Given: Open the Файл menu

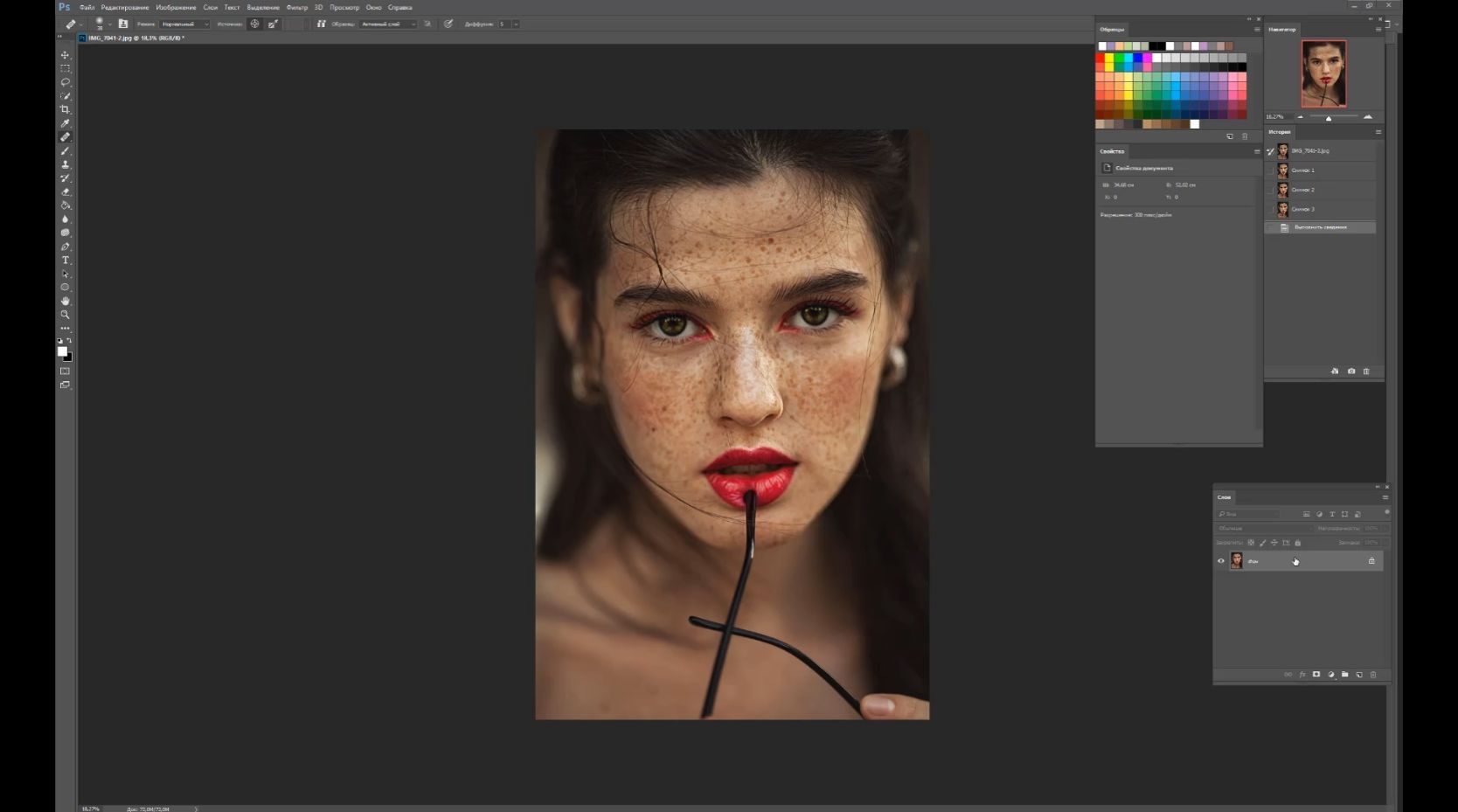Looking at the screenshot, I should click(87, 7).
